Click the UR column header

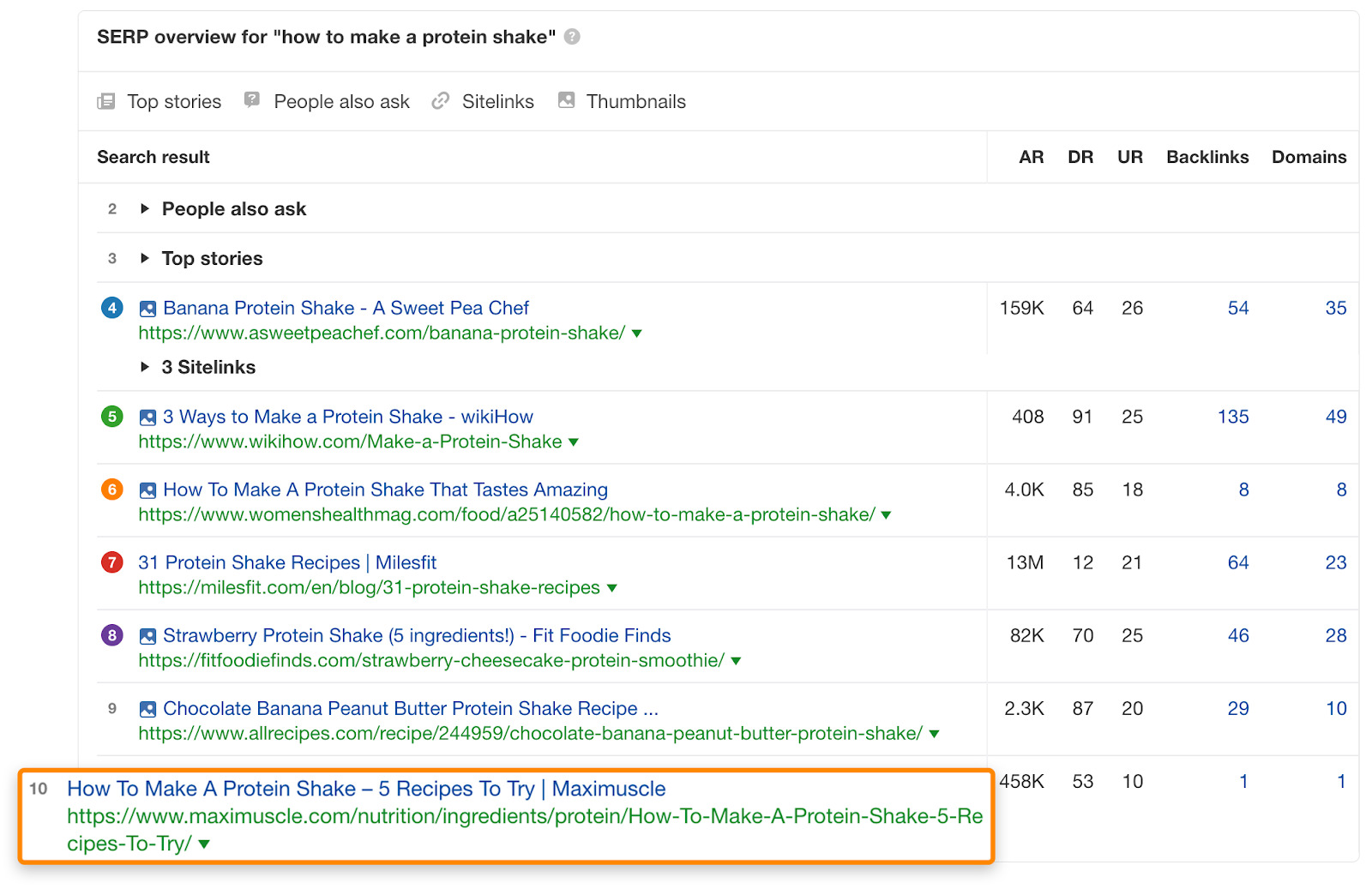(x=1130, y=157)
